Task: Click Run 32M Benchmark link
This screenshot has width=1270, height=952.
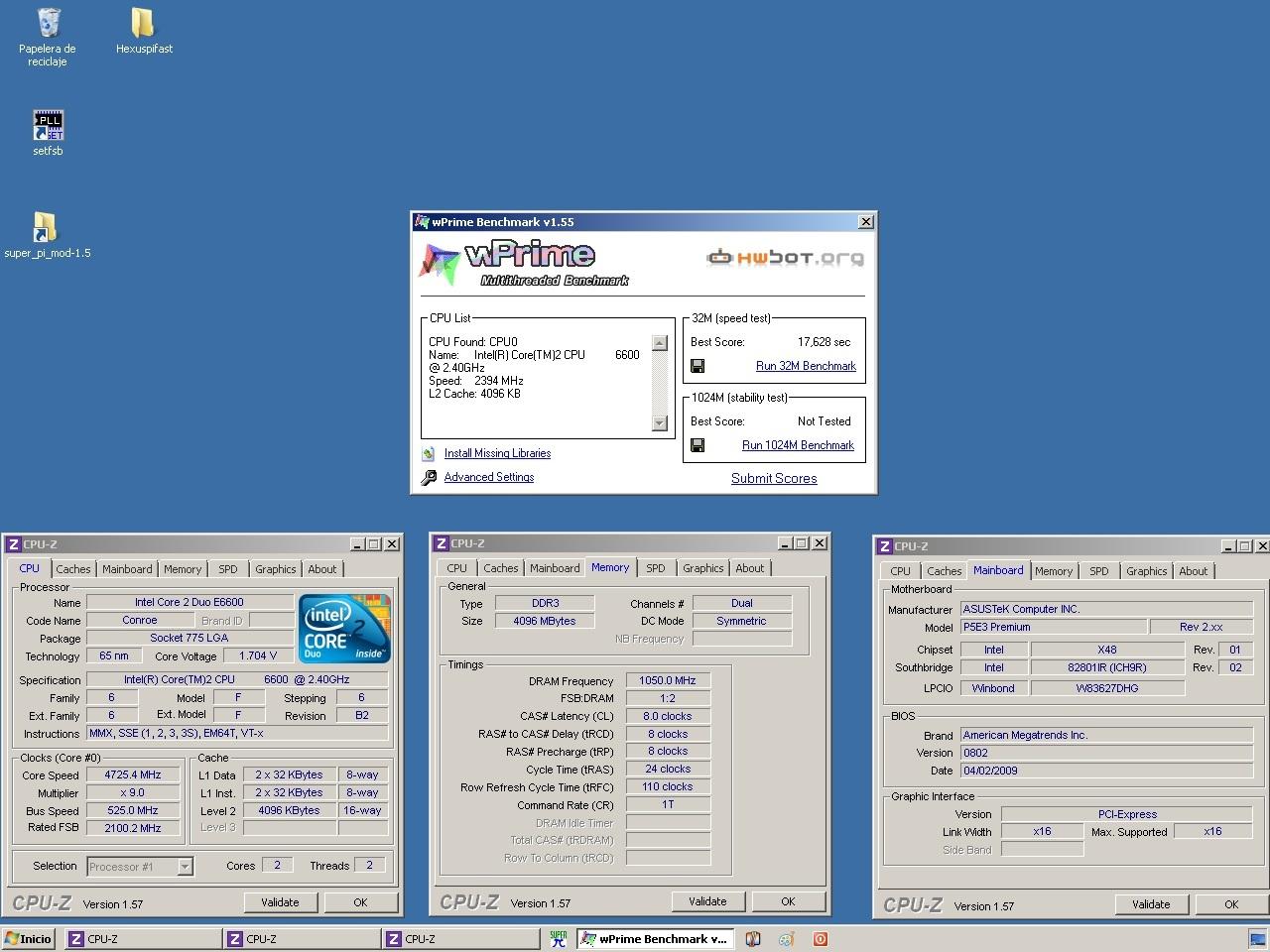Action: [x=806, y=366]
